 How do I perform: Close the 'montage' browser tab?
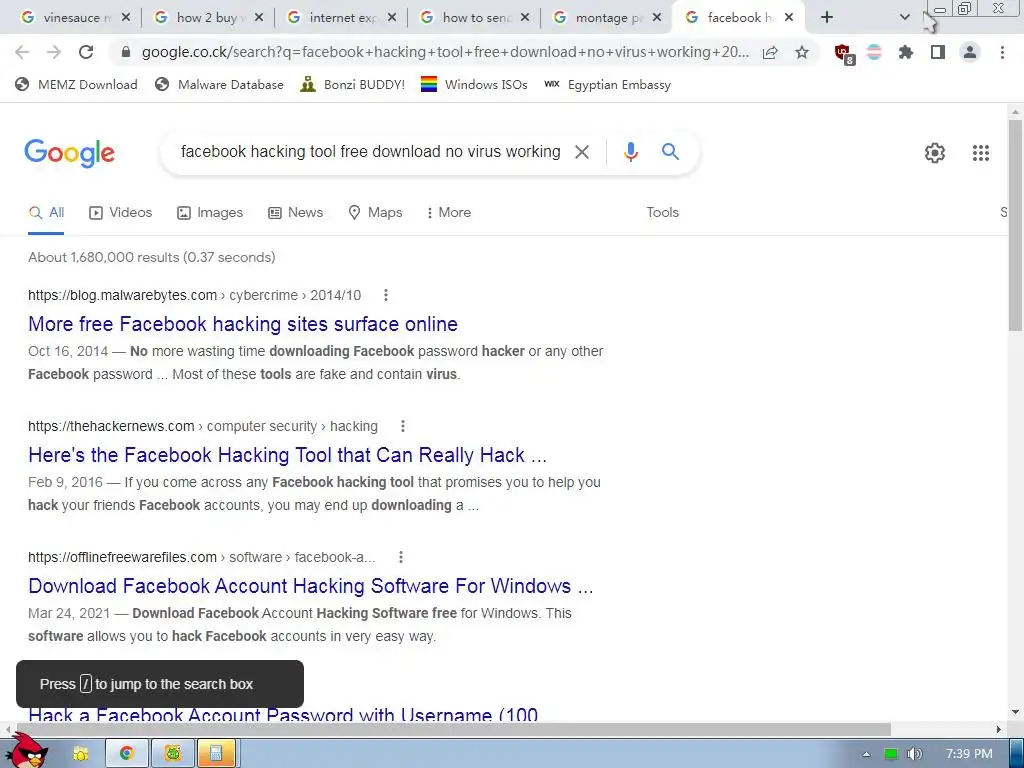click(x=658, y=18)
